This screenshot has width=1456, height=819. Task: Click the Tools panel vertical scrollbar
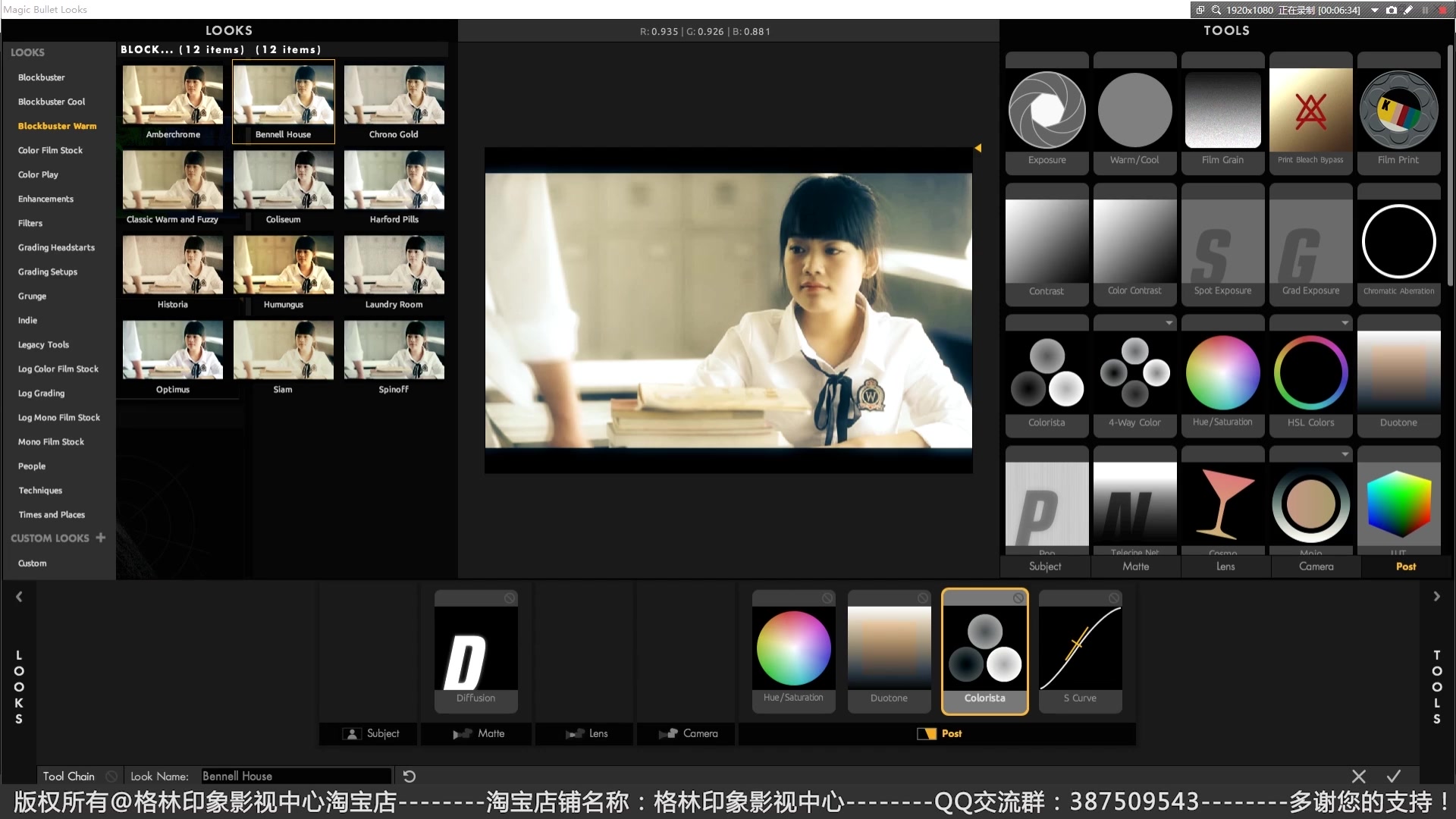(x=1450, y=165)
